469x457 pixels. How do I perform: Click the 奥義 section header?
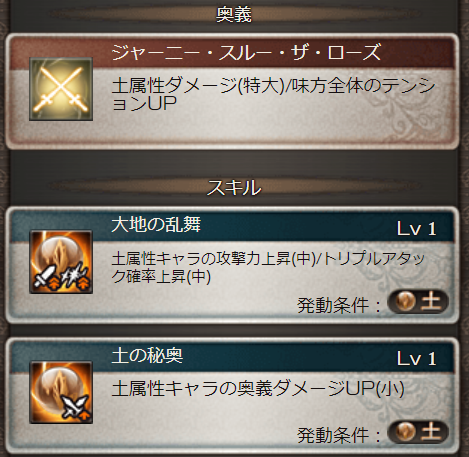click(x=234, y=15)
